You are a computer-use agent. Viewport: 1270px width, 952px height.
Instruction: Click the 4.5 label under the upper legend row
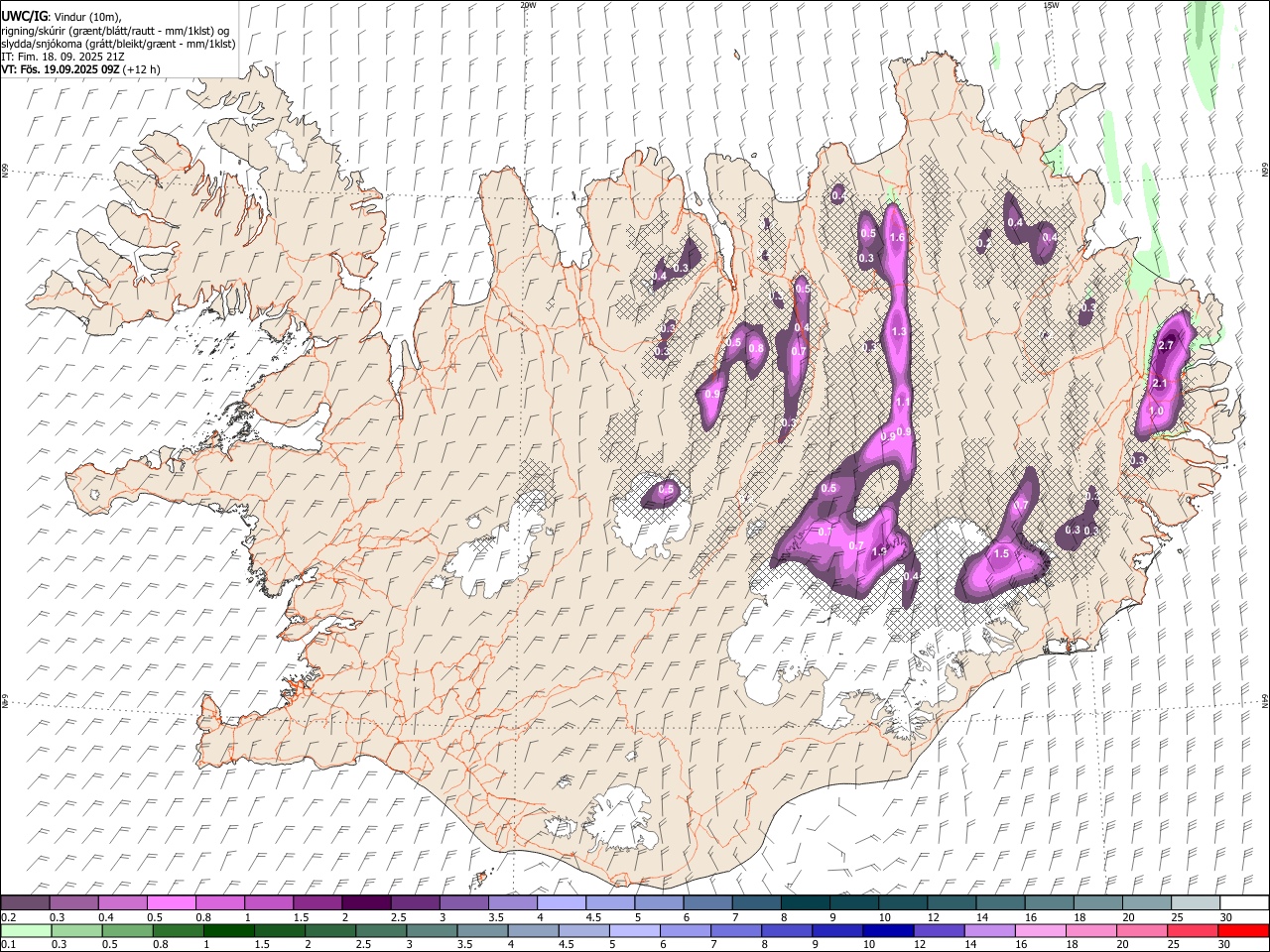tap(593, 917)
